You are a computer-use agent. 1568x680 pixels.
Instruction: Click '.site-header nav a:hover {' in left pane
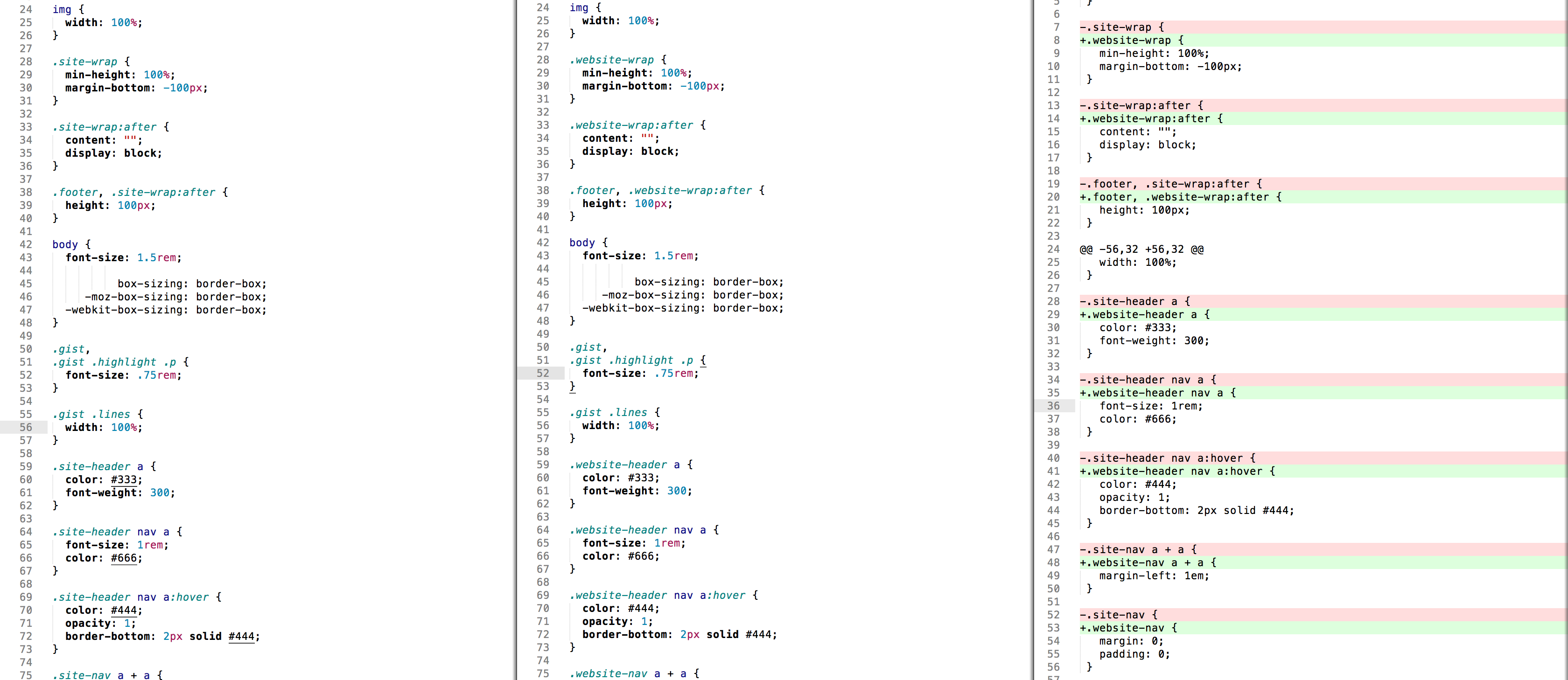coord(137,597)
